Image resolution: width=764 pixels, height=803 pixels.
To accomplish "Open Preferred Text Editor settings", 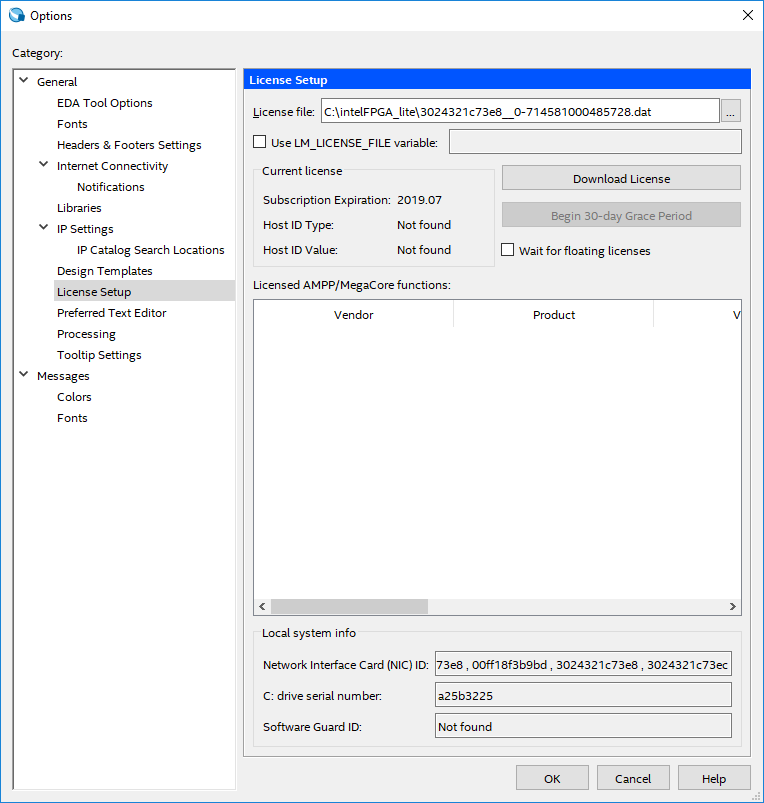I will 112,313.
